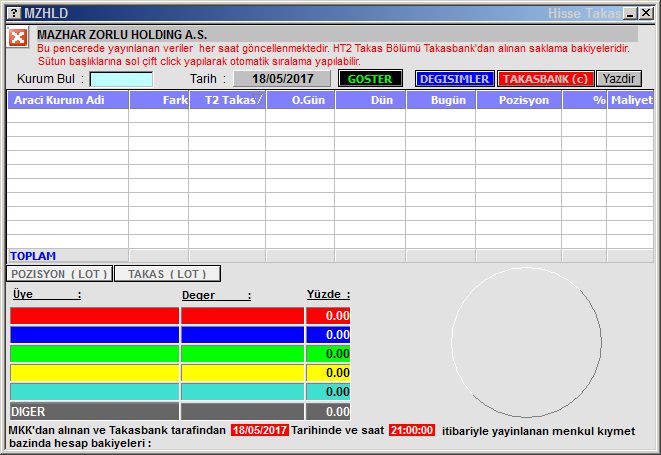Image resolution: width=661 pixels, height=455 pixels.
Task: Select the red Üye bar
Action: pos(94,316)
